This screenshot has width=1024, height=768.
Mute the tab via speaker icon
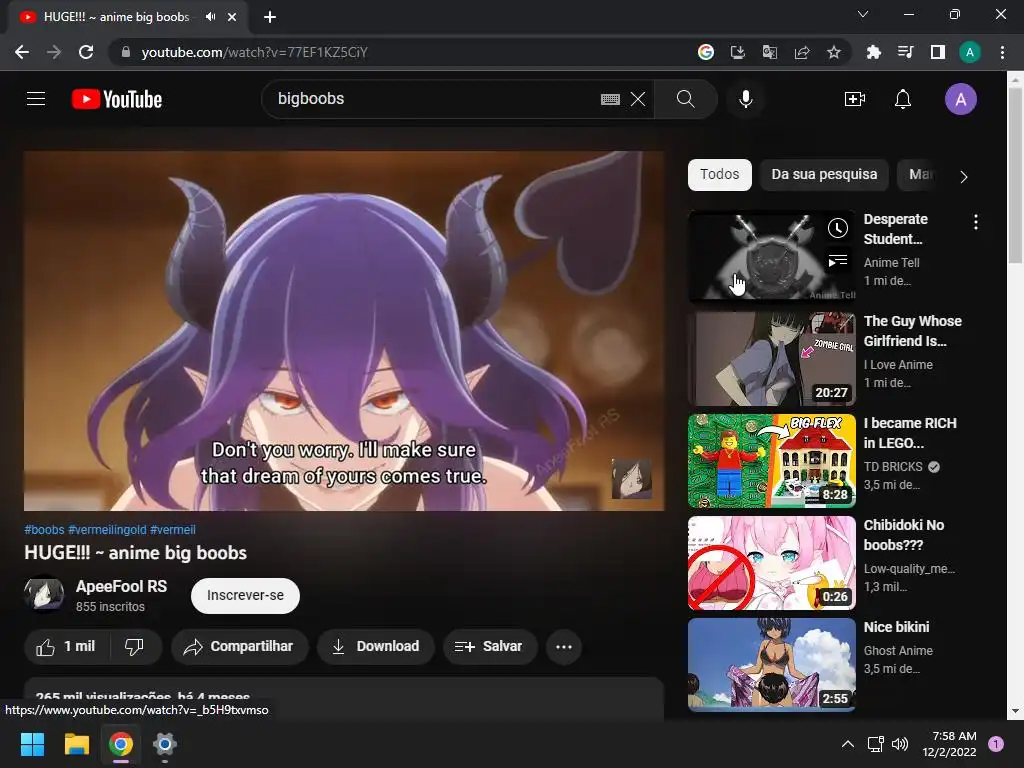(210, 17)
